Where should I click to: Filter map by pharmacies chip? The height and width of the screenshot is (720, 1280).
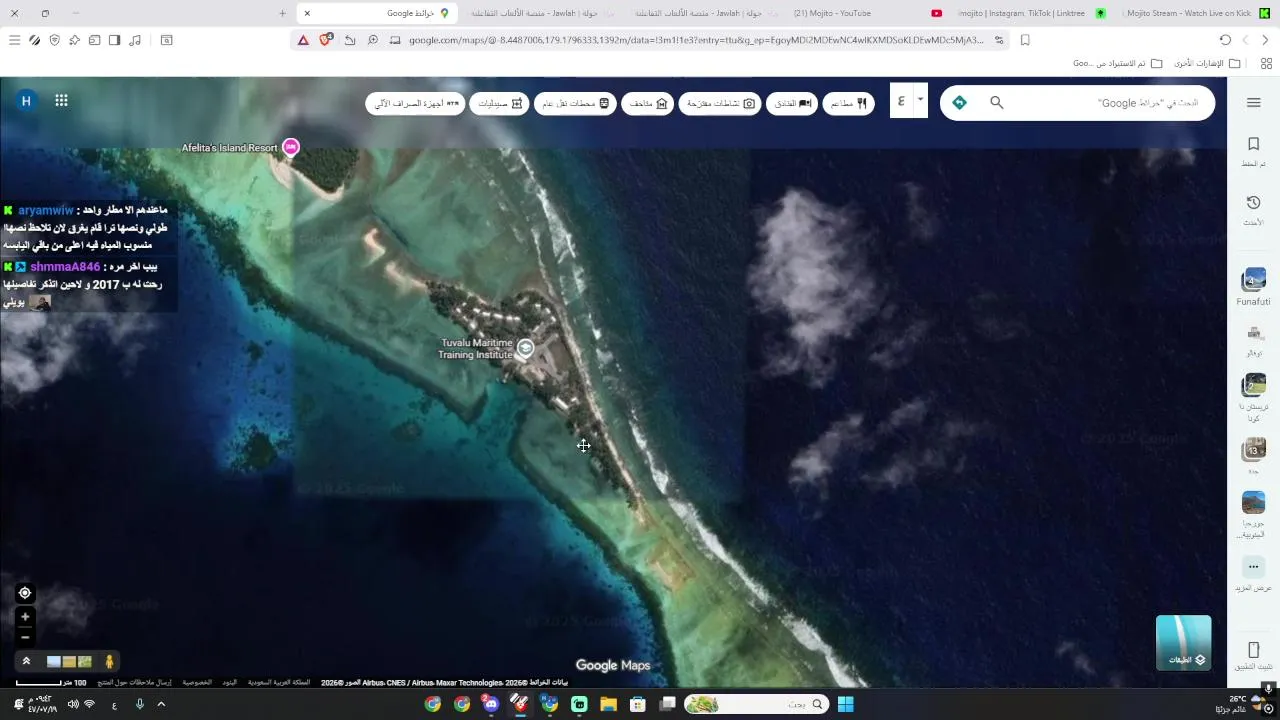pyautogui.click(x=499, y=103)
